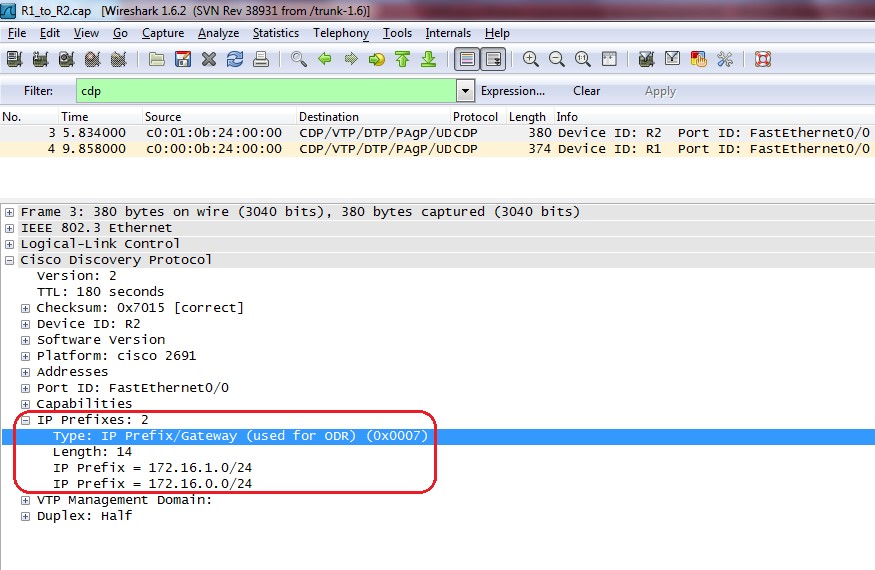
Task: Print packets with printer icon
Action: point(261,59)
